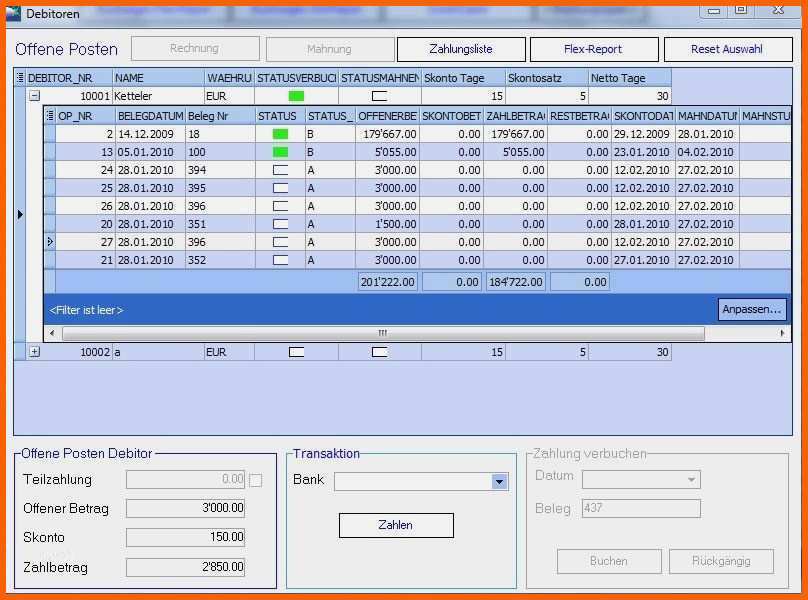
Task: Select Skontodatum cell 27.01.2010
Action: click(643, 260)
